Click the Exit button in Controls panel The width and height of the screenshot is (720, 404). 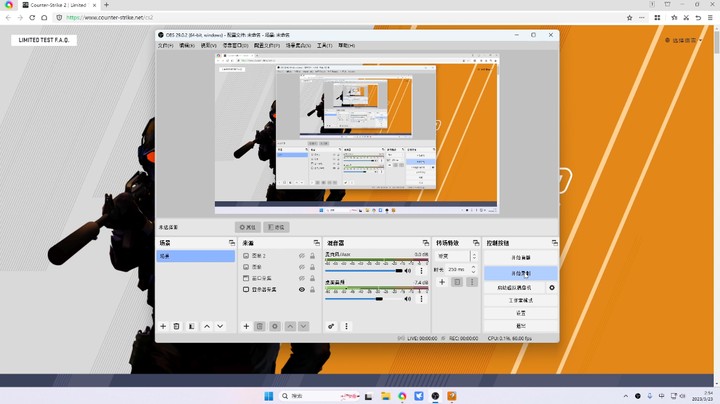521,326
